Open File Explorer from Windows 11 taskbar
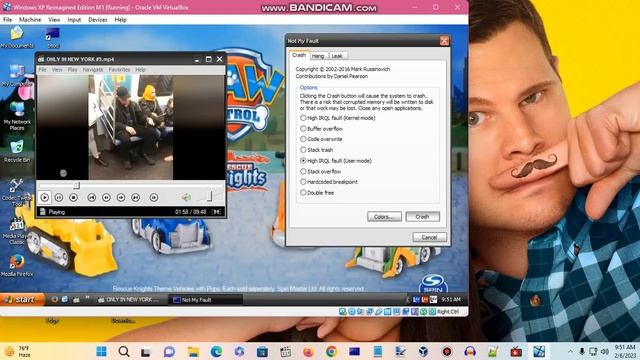640x360 pixels. (x=193, y=351)
